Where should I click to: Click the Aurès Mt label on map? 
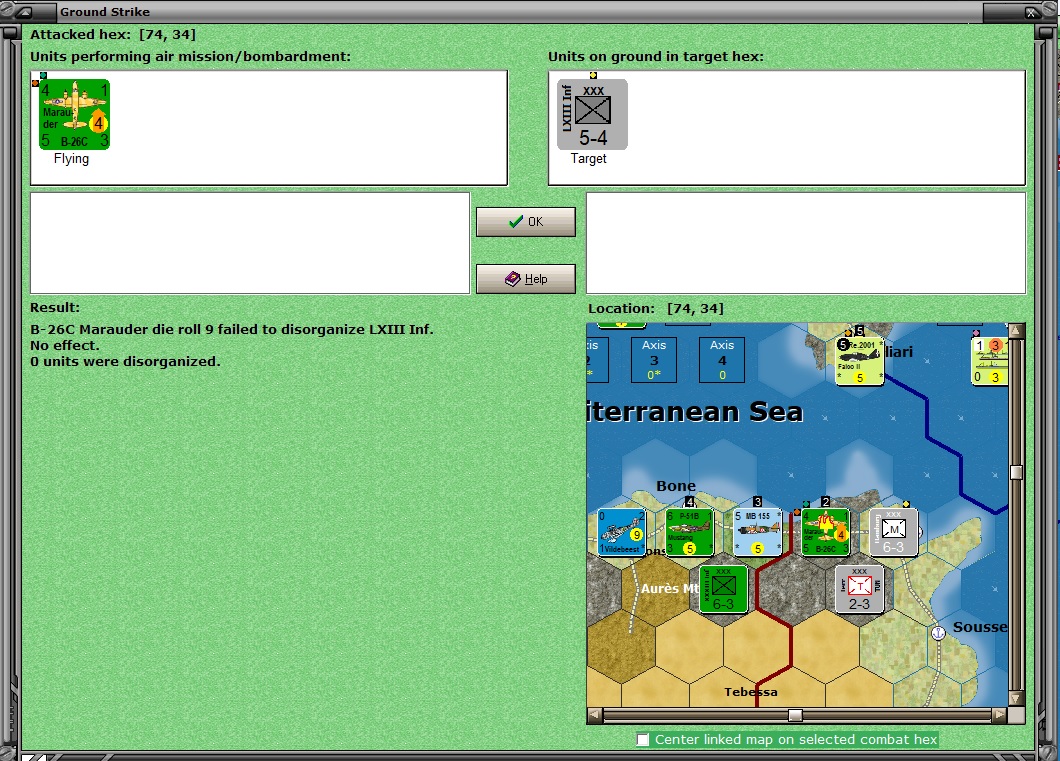[669, 589]
